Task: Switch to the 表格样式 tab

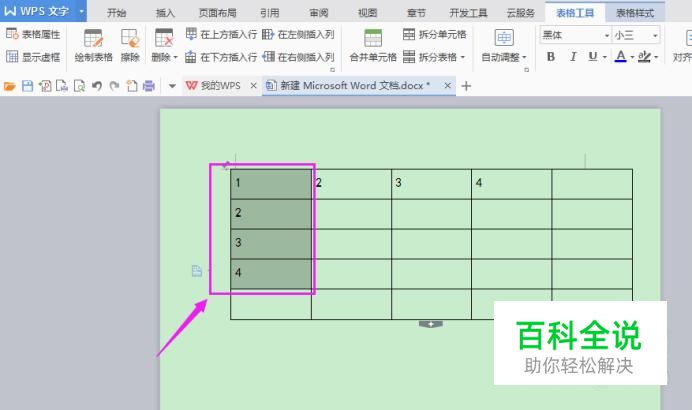Action: [x=635, y=12]
